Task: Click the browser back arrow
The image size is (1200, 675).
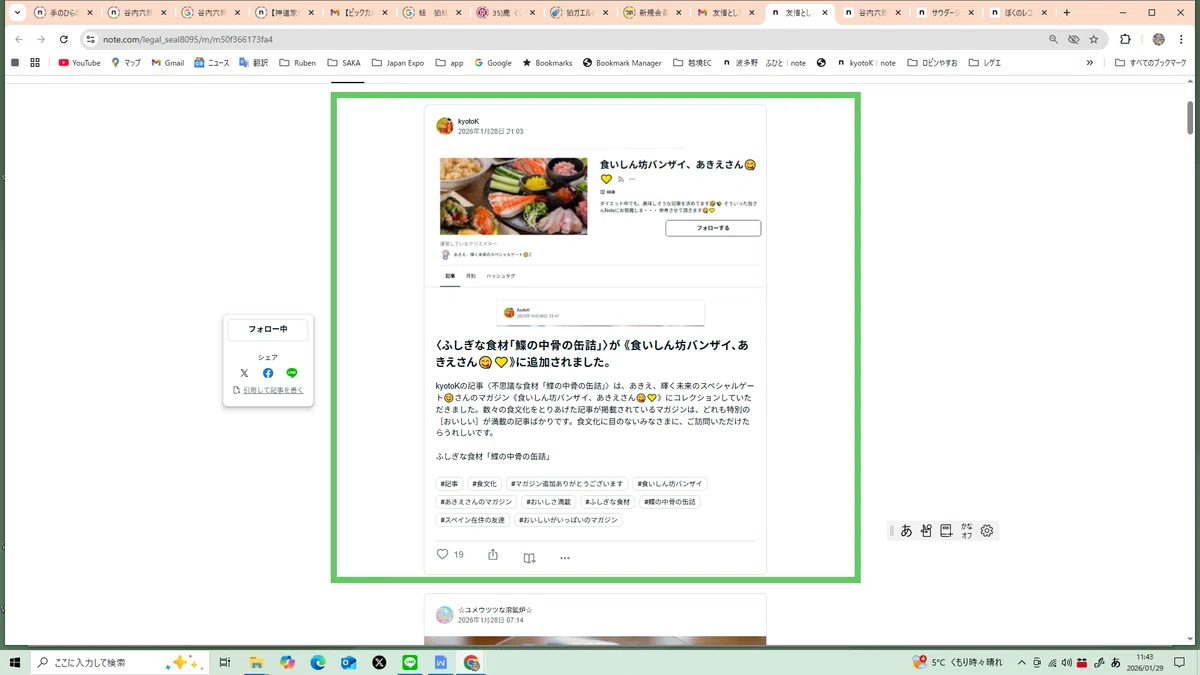Action: 18,39
